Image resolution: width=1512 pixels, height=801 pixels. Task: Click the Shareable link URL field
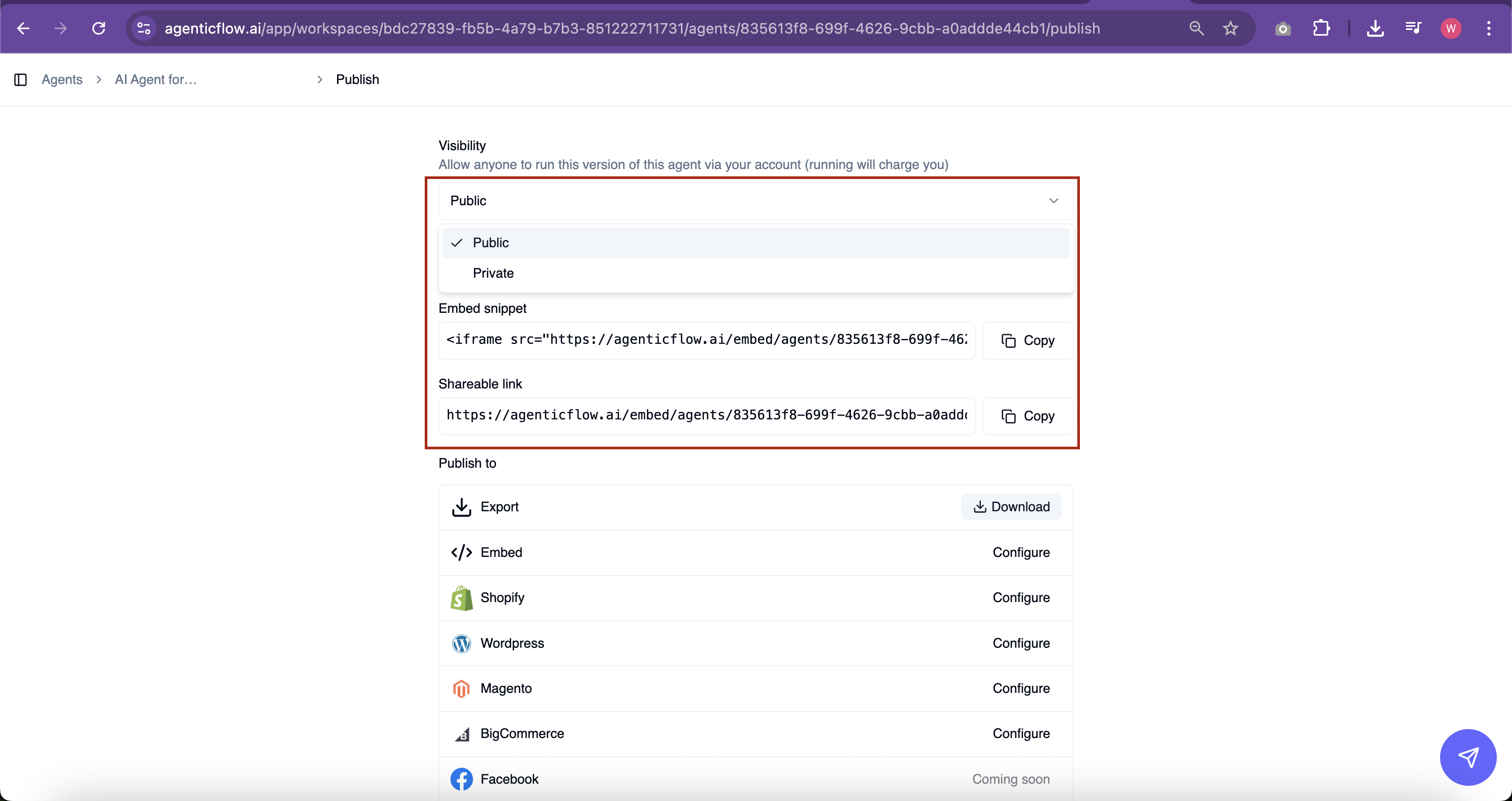click(x=707, y=416)
